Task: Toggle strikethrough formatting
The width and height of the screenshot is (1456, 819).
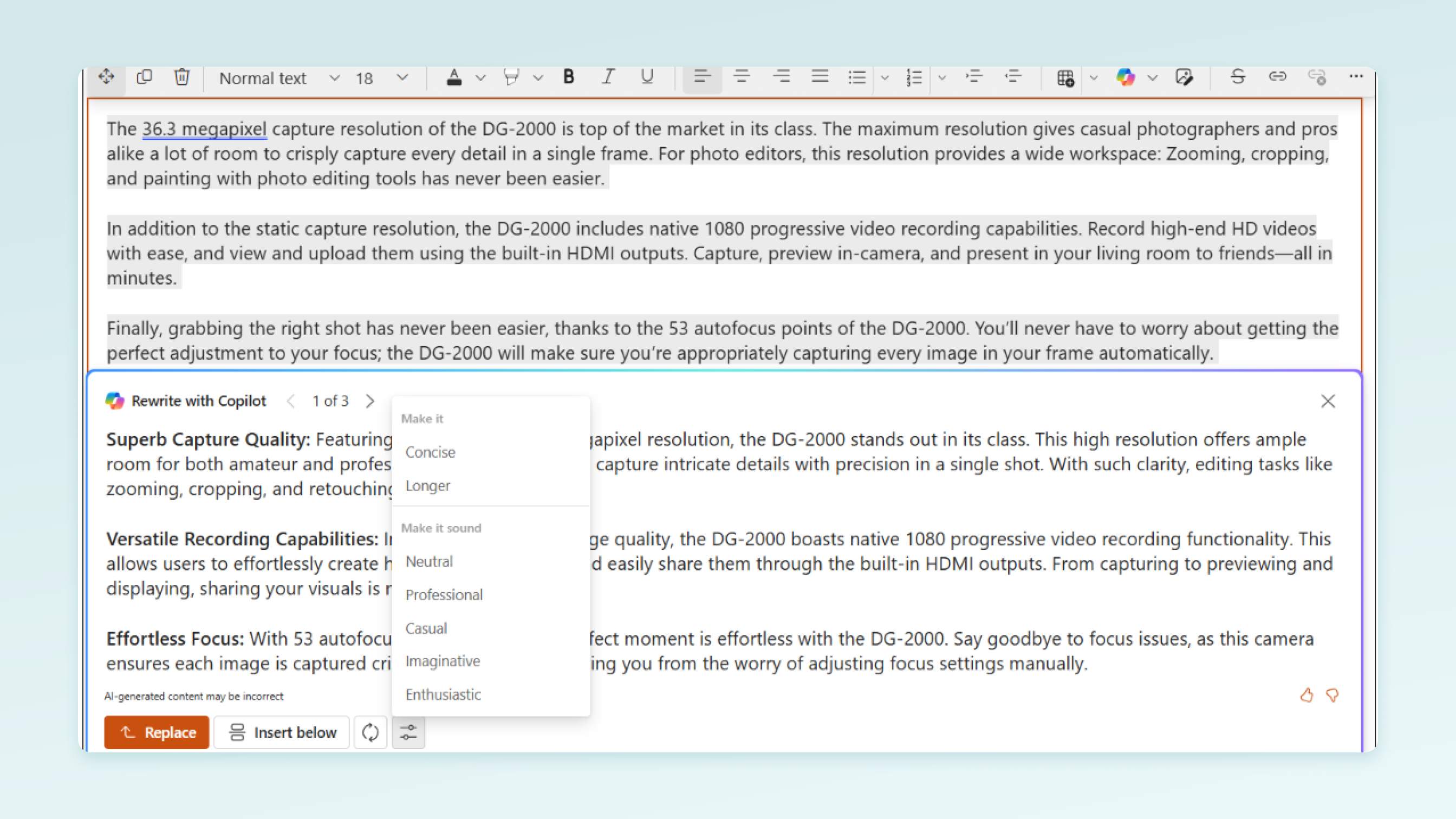Action: point(1238,76)
